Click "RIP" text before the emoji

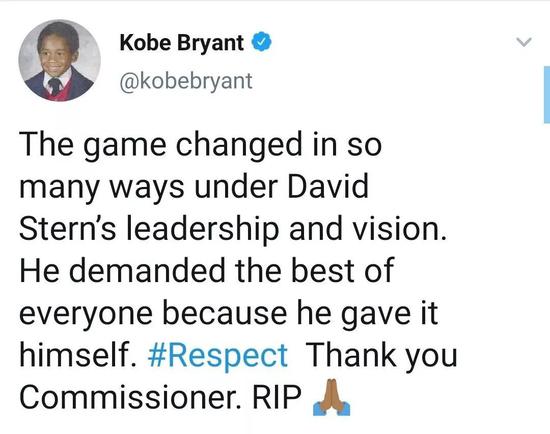point(277,397)
